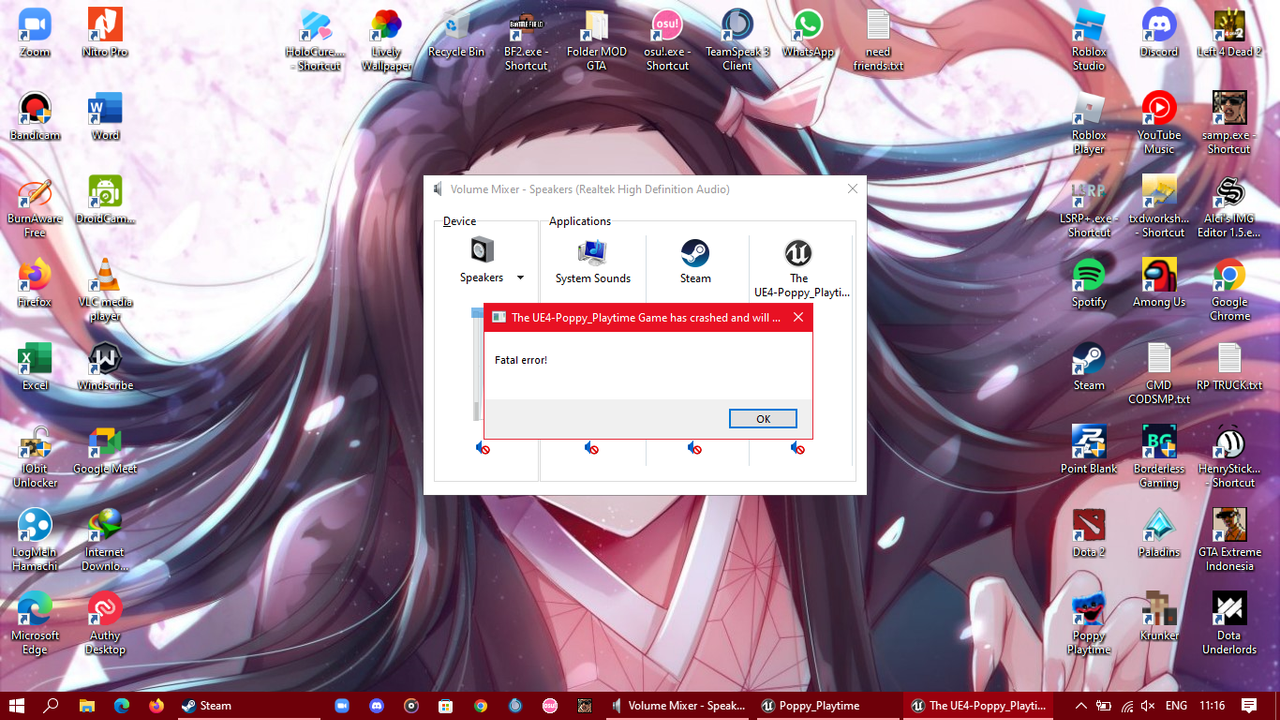Select the Excel desktop icon
The width and height of the screenshot is (1280, 720).
coord(35,366)
